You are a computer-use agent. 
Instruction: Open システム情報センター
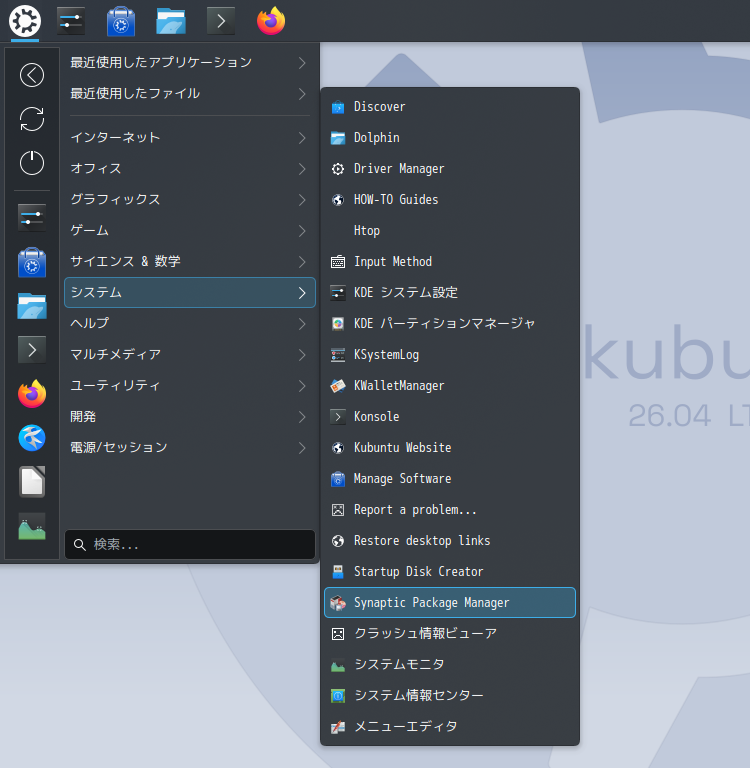pos(450,695)
